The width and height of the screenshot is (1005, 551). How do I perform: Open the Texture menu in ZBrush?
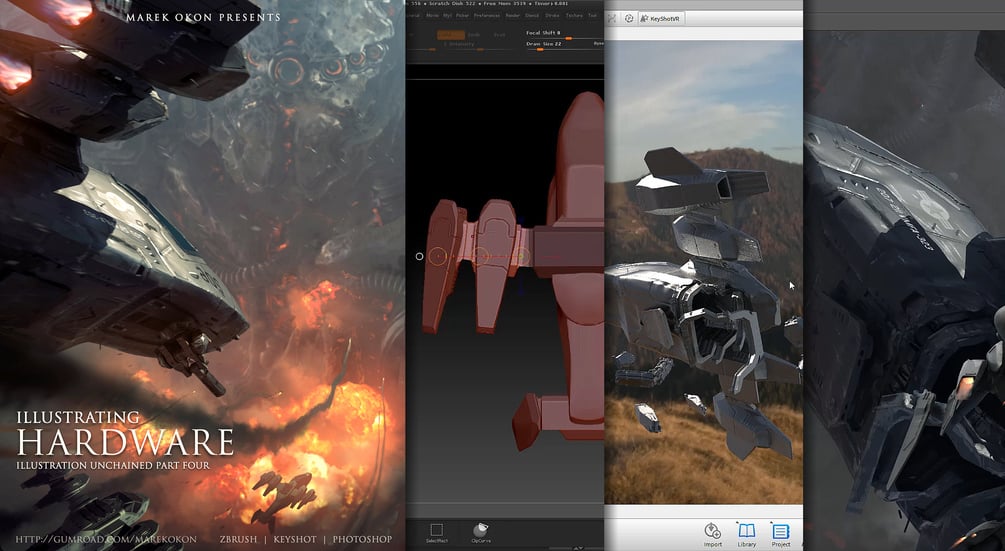[x=574, y=15]
